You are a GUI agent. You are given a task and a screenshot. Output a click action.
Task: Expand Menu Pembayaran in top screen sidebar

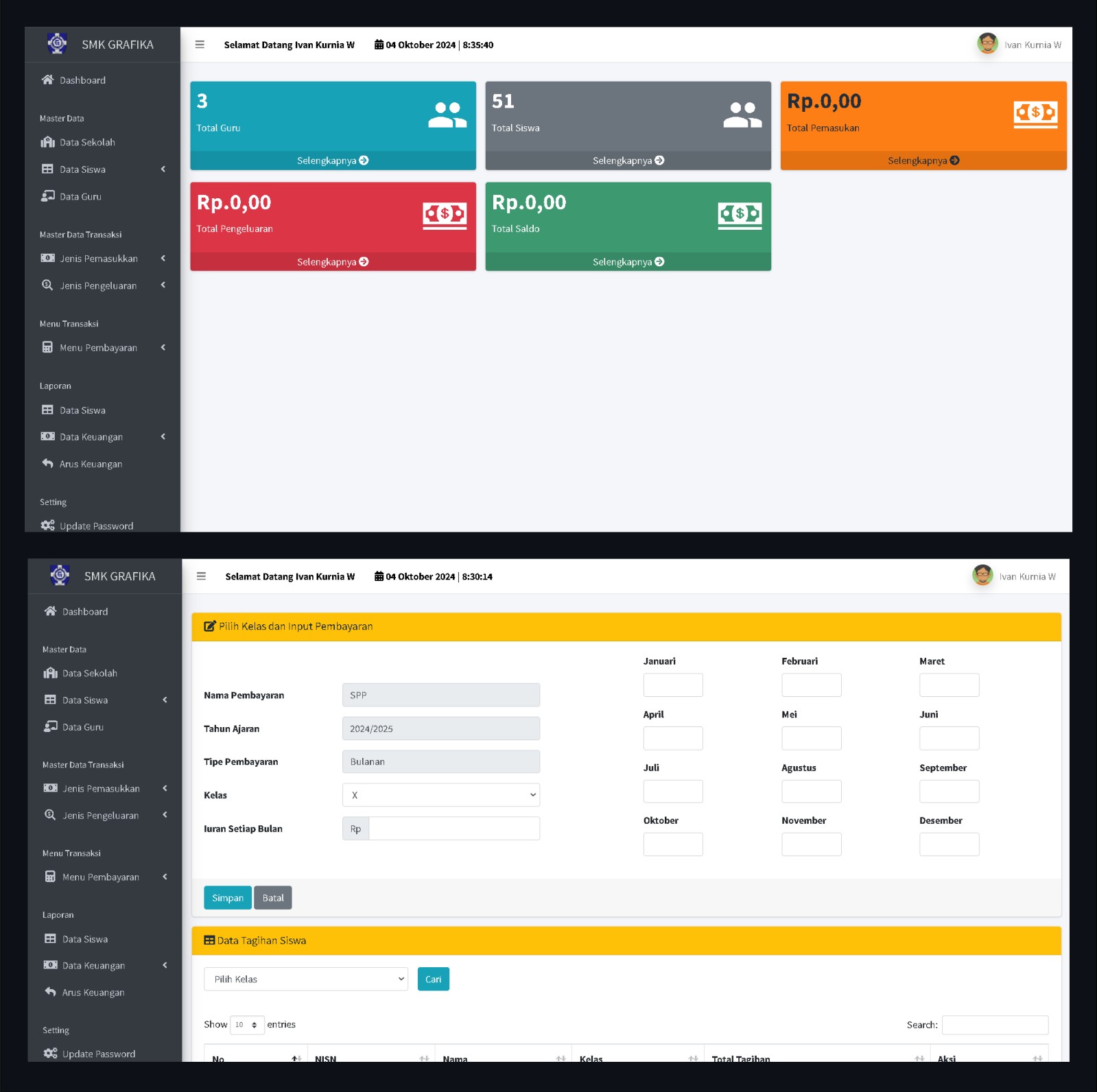point(102,348)
